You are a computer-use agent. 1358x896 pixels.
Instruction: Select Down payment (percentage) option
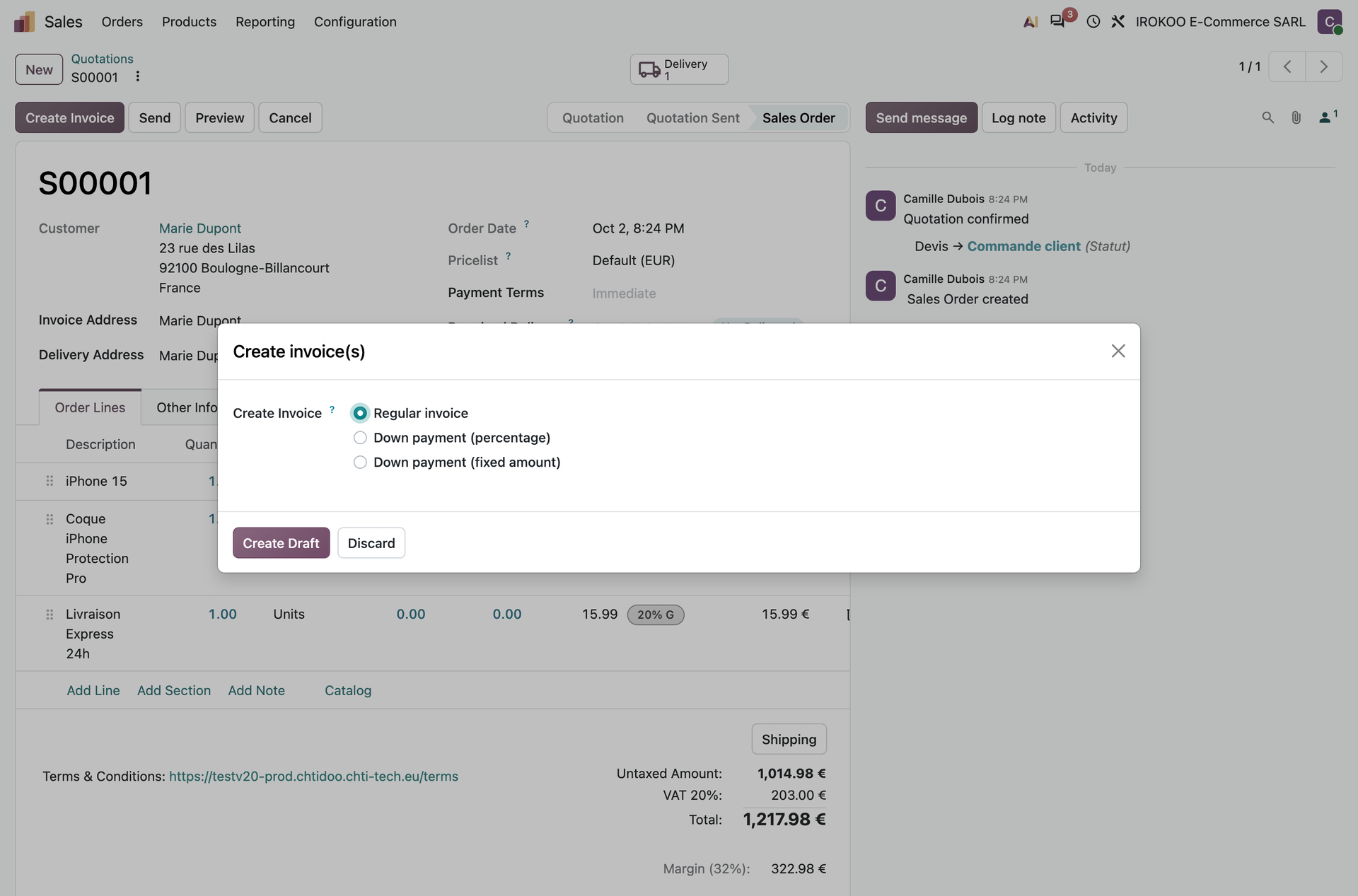(360, 438)
